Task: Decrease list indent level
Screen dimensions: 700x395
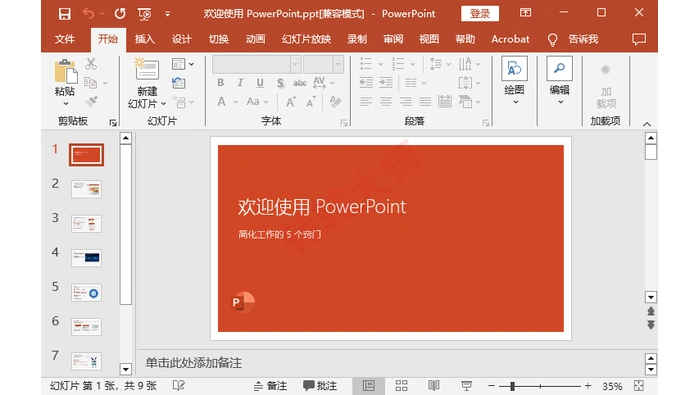Action: point(366,83)
